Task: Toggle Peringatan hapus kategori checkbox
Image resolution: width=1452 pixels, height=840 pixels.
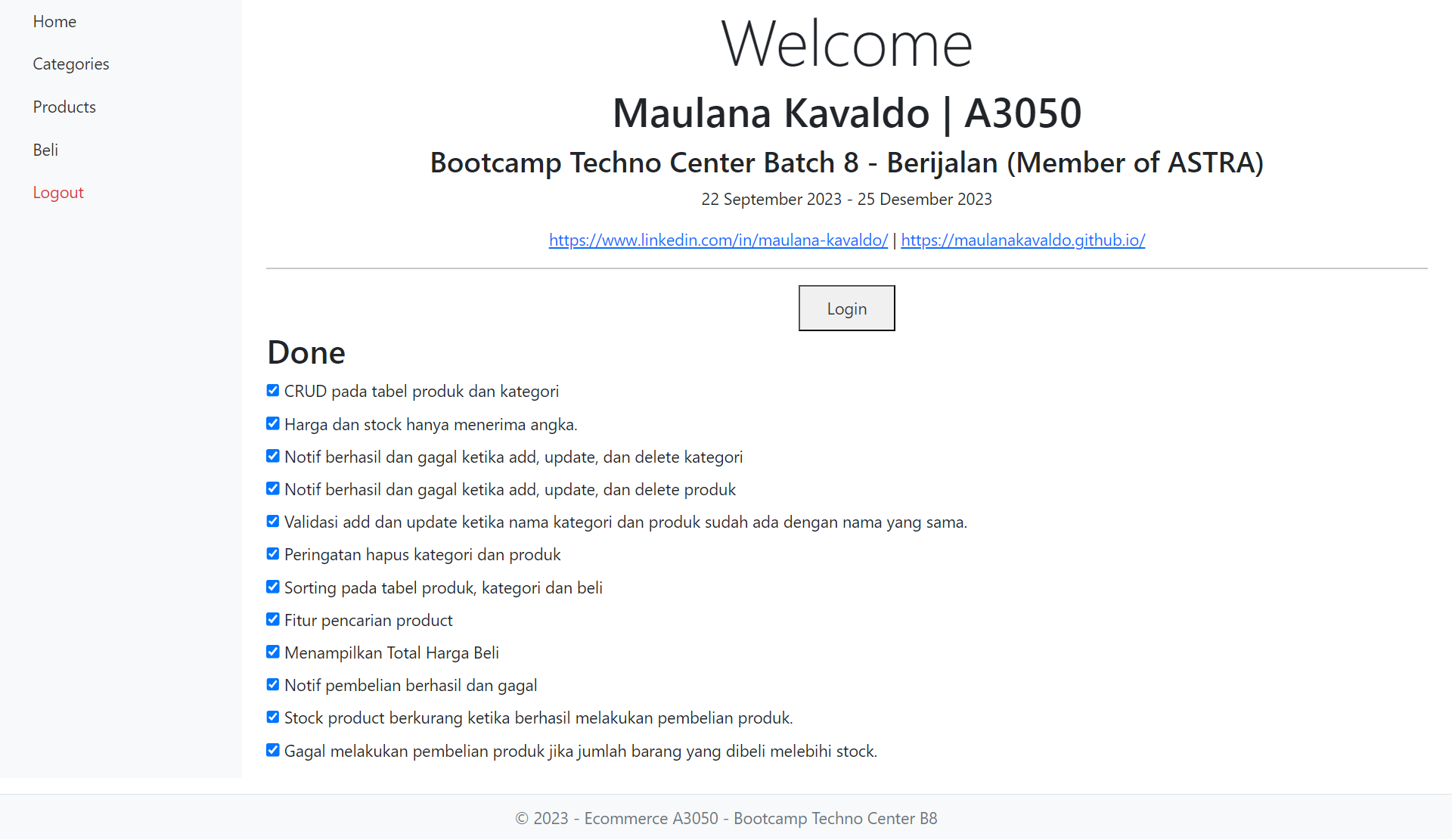Action: 273,554
